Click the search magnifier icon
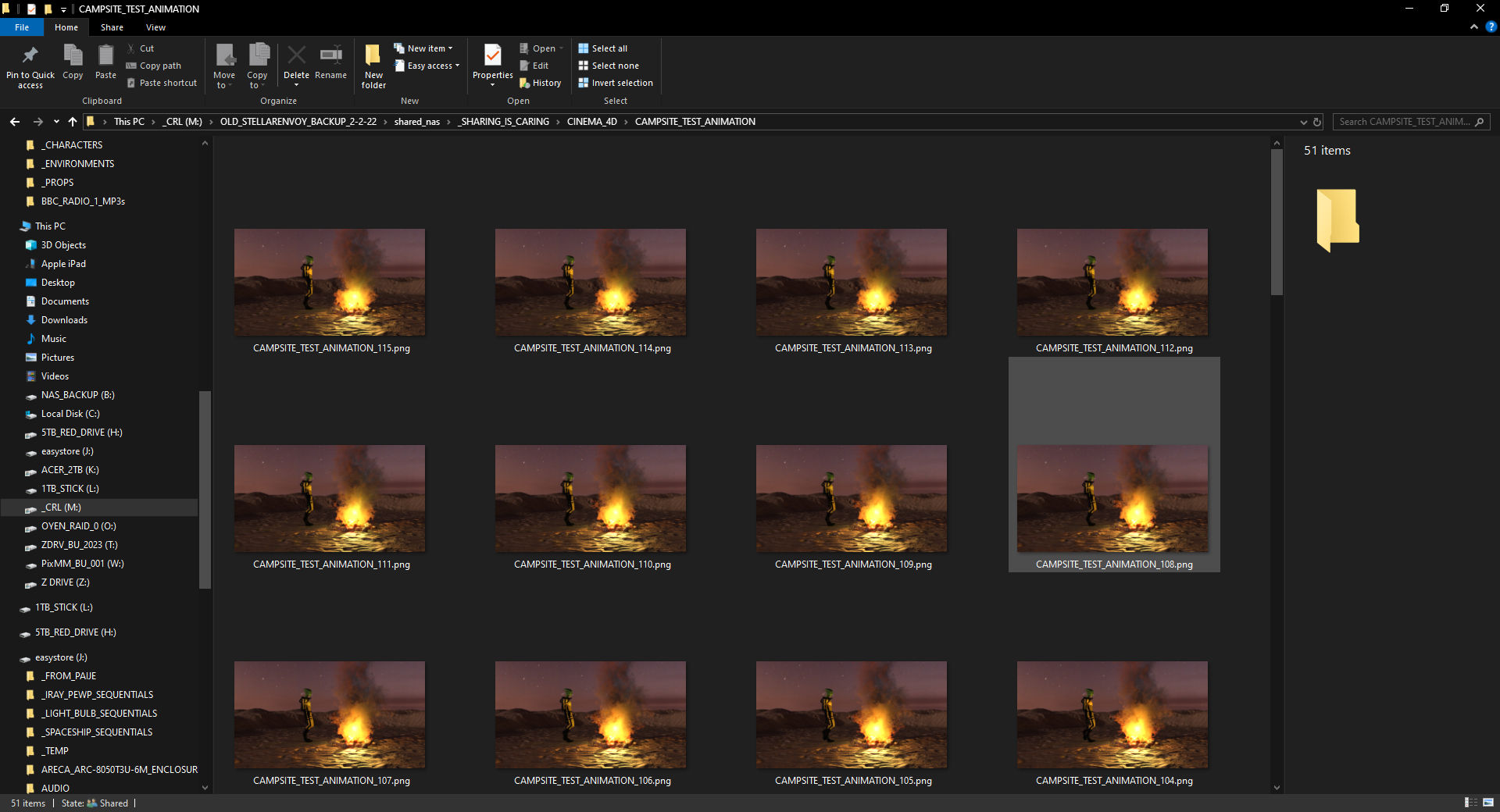1500x812 pixels. point(1479,122)
